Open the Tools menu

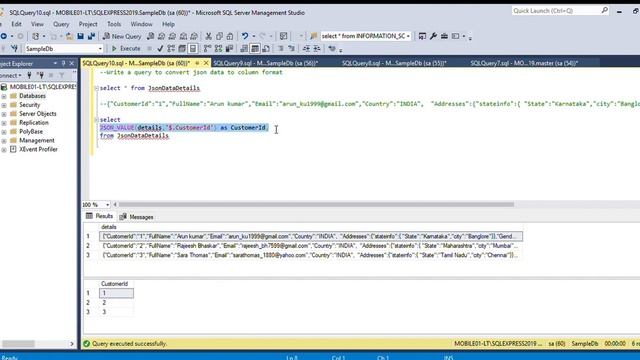pos(114,24)
